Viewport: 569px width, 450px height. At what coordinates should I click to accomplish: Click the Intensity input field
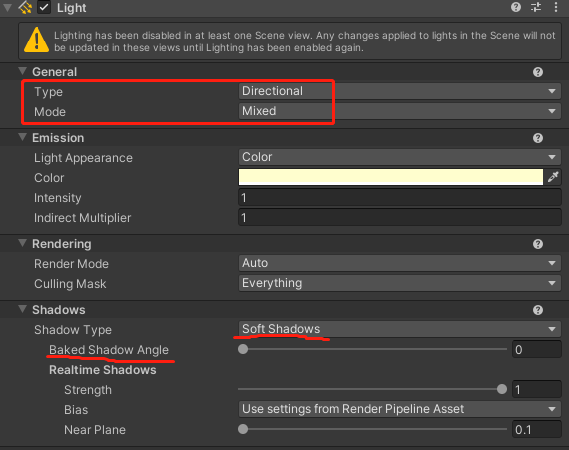tap(400, 198)
